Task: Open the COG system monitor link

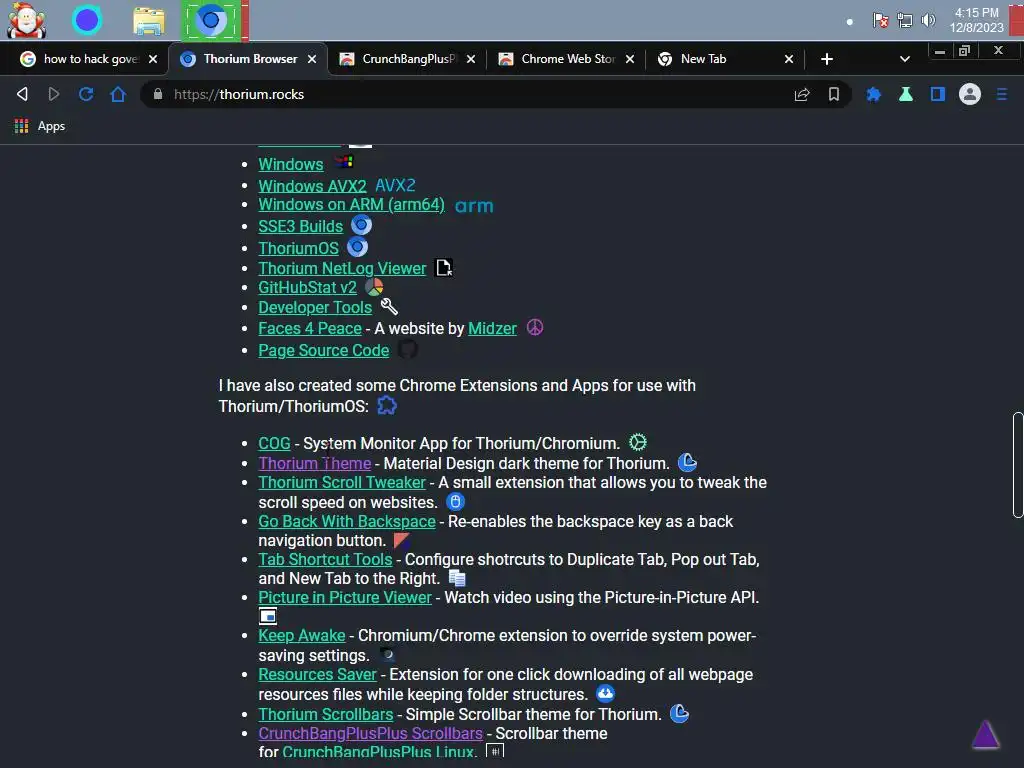Action: (274, 443)
